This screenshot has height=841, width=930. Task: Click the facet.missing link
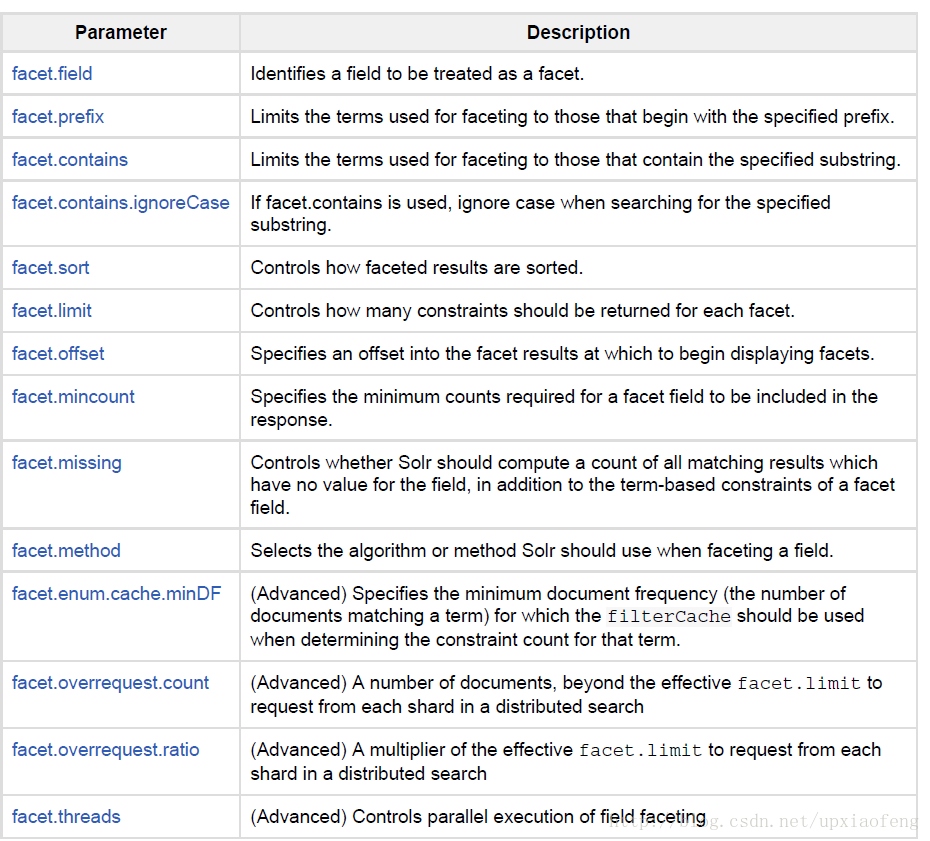click(66, 463)
